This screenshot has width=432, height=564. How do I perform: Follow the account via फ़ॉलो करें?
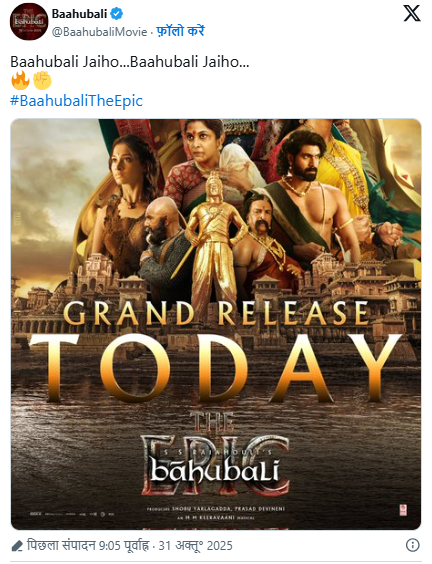[180, 31]
